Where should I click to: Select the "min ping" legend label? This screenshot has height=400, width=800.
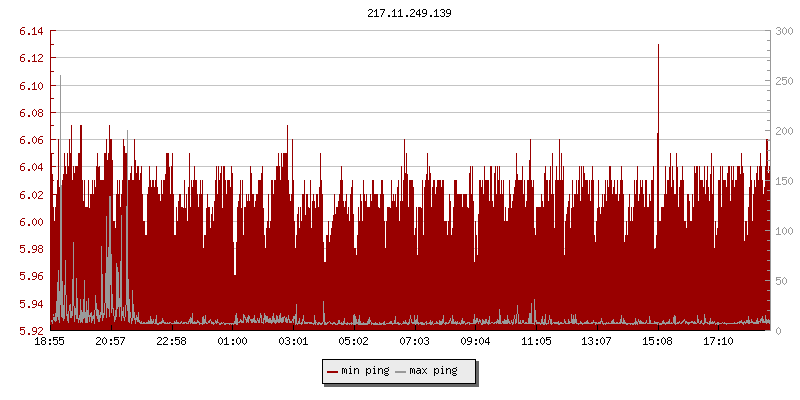pyautogui.click(x=365, y=371)
